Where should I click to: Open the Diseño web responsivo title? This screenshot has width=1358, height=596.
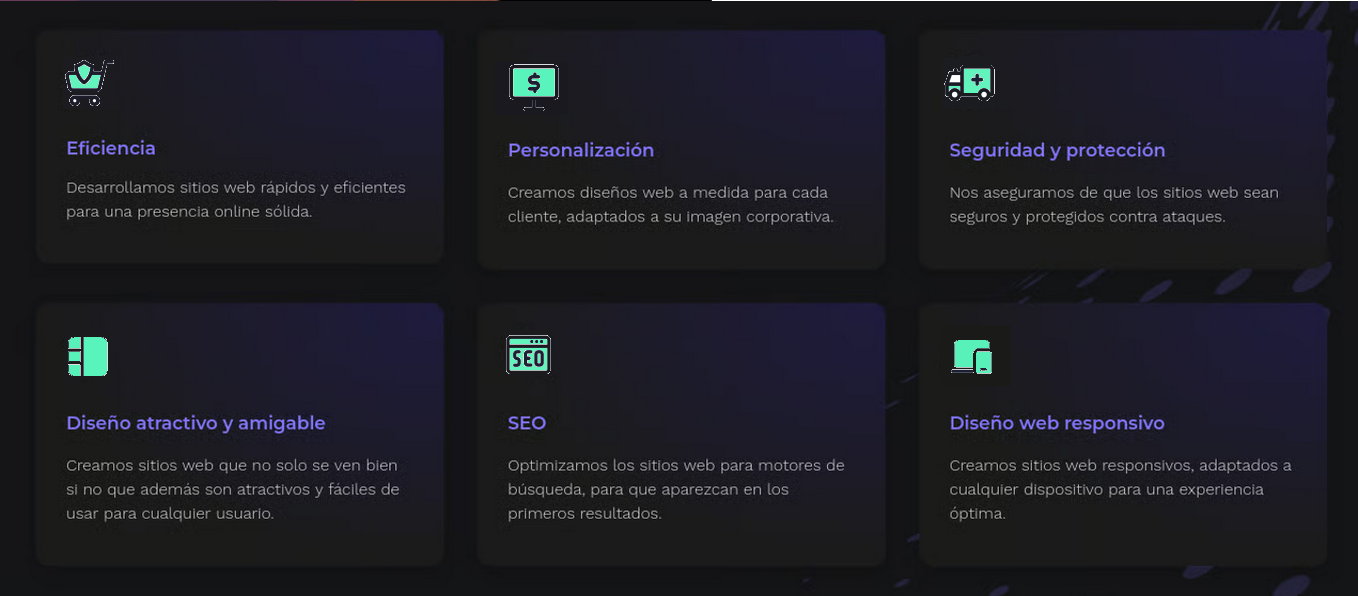coord(1057,423)
